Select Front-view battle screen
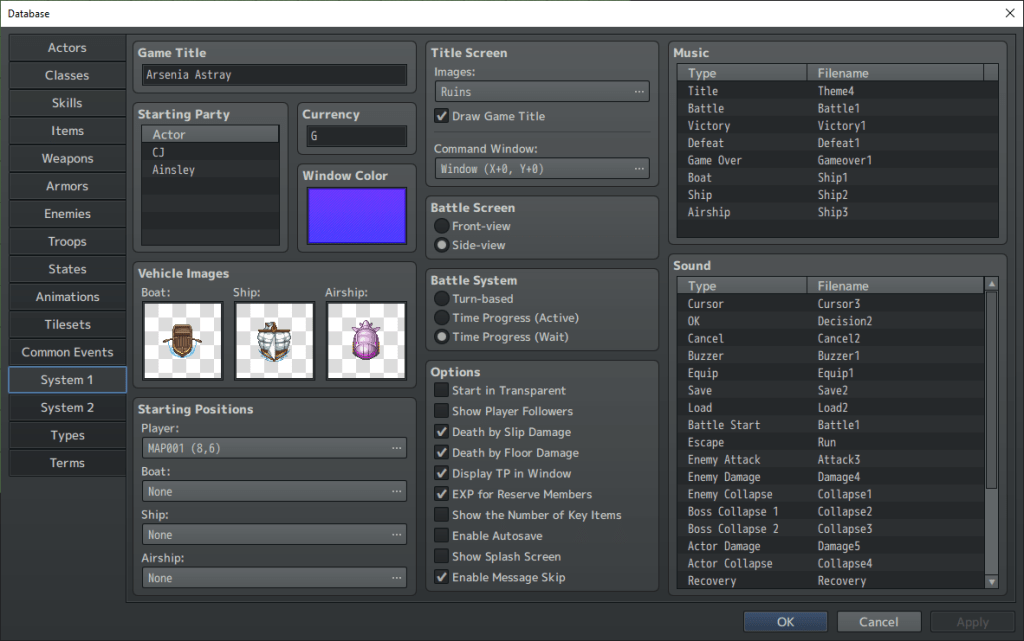This screenshot has height=641, width=1024. [x=441, y=227]
